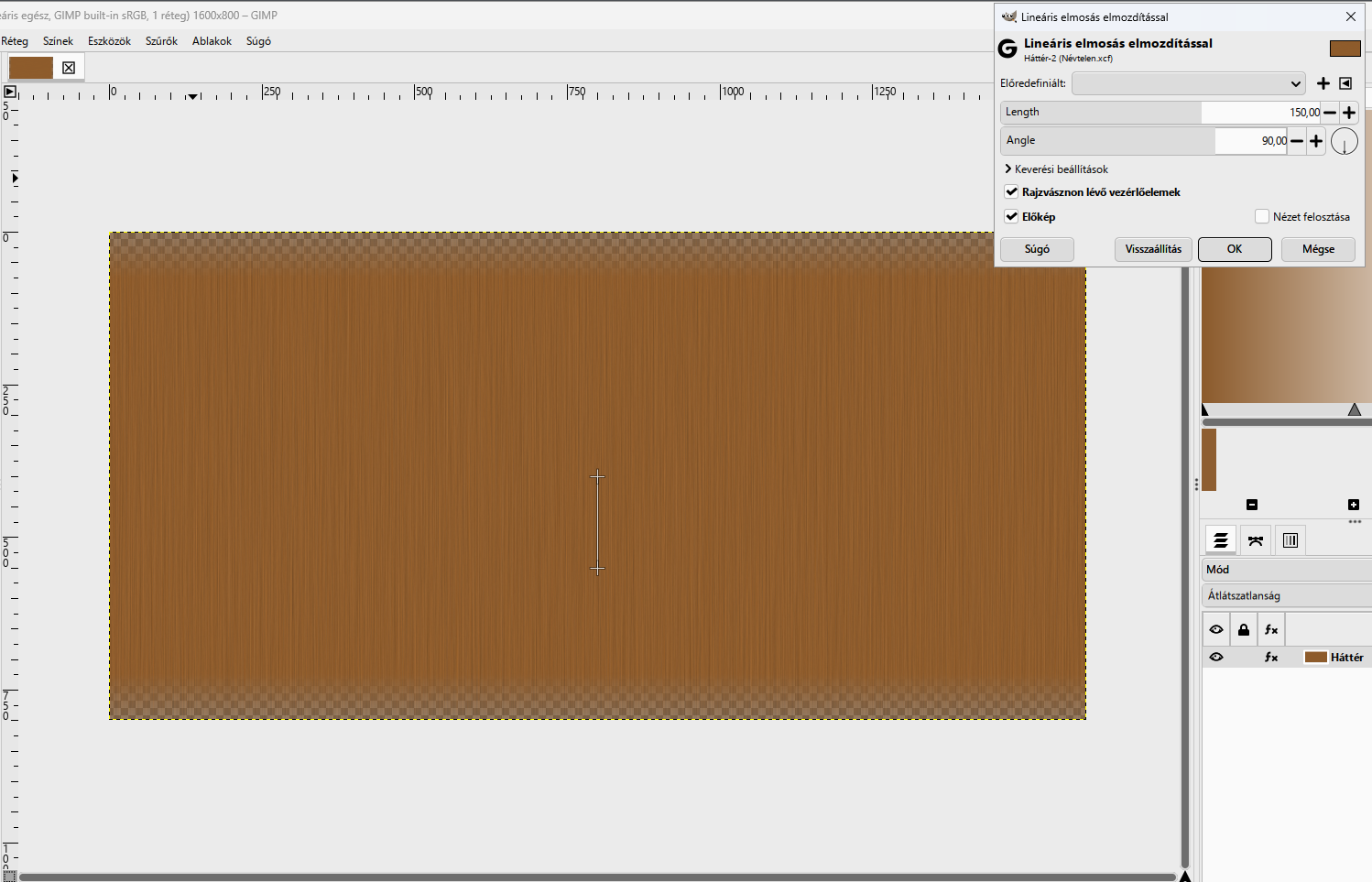Click the Súgó help button in dialog

click(1037, 249)
